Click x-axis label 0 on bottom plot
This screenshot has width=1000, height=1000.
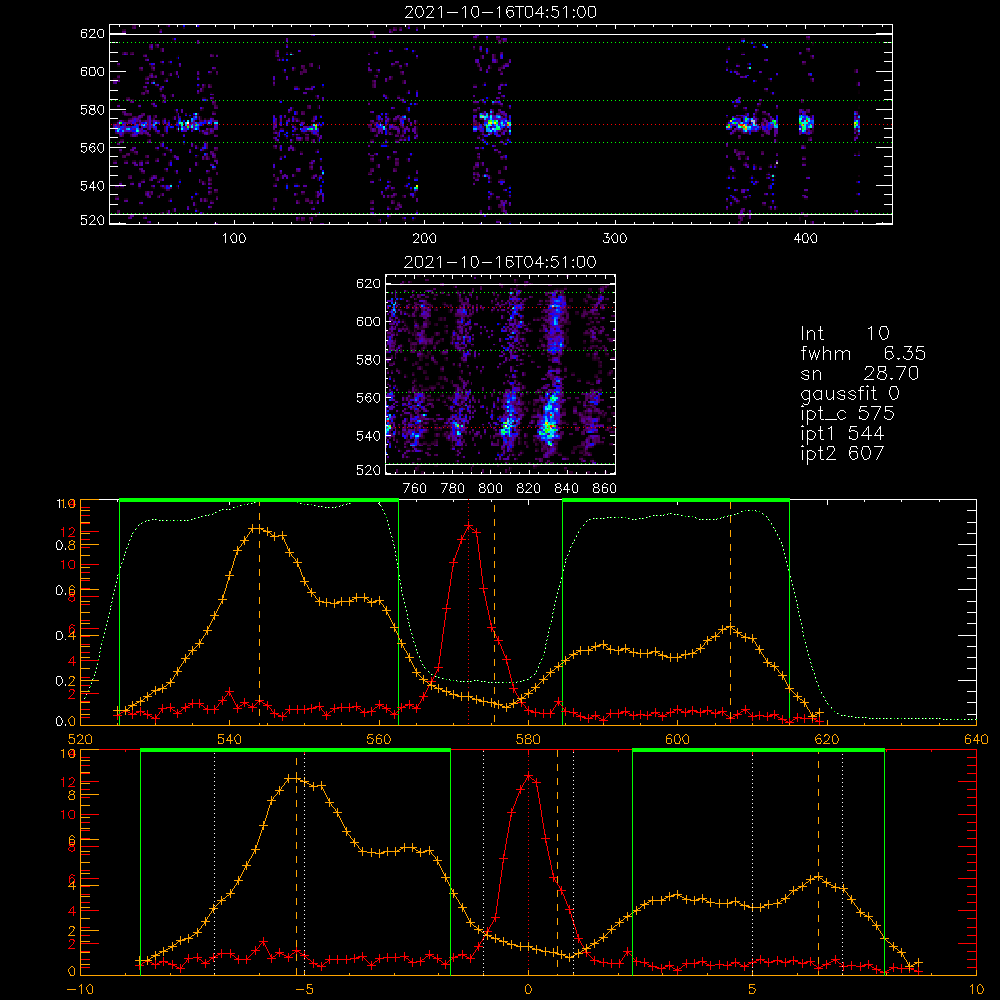point(528,990)
